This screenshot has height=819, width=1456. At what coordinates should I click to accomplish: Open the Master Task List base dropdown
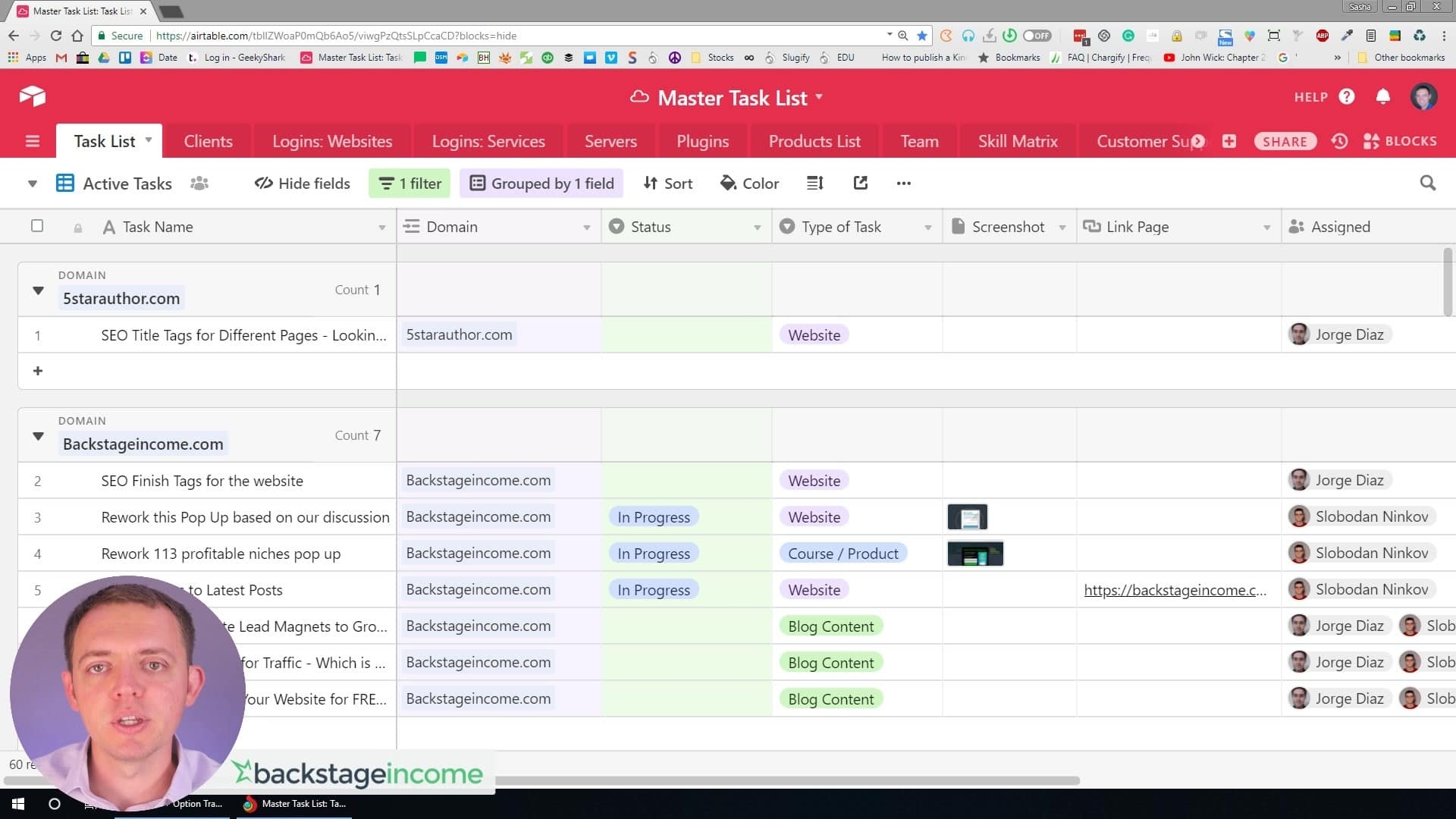[818, 97]
